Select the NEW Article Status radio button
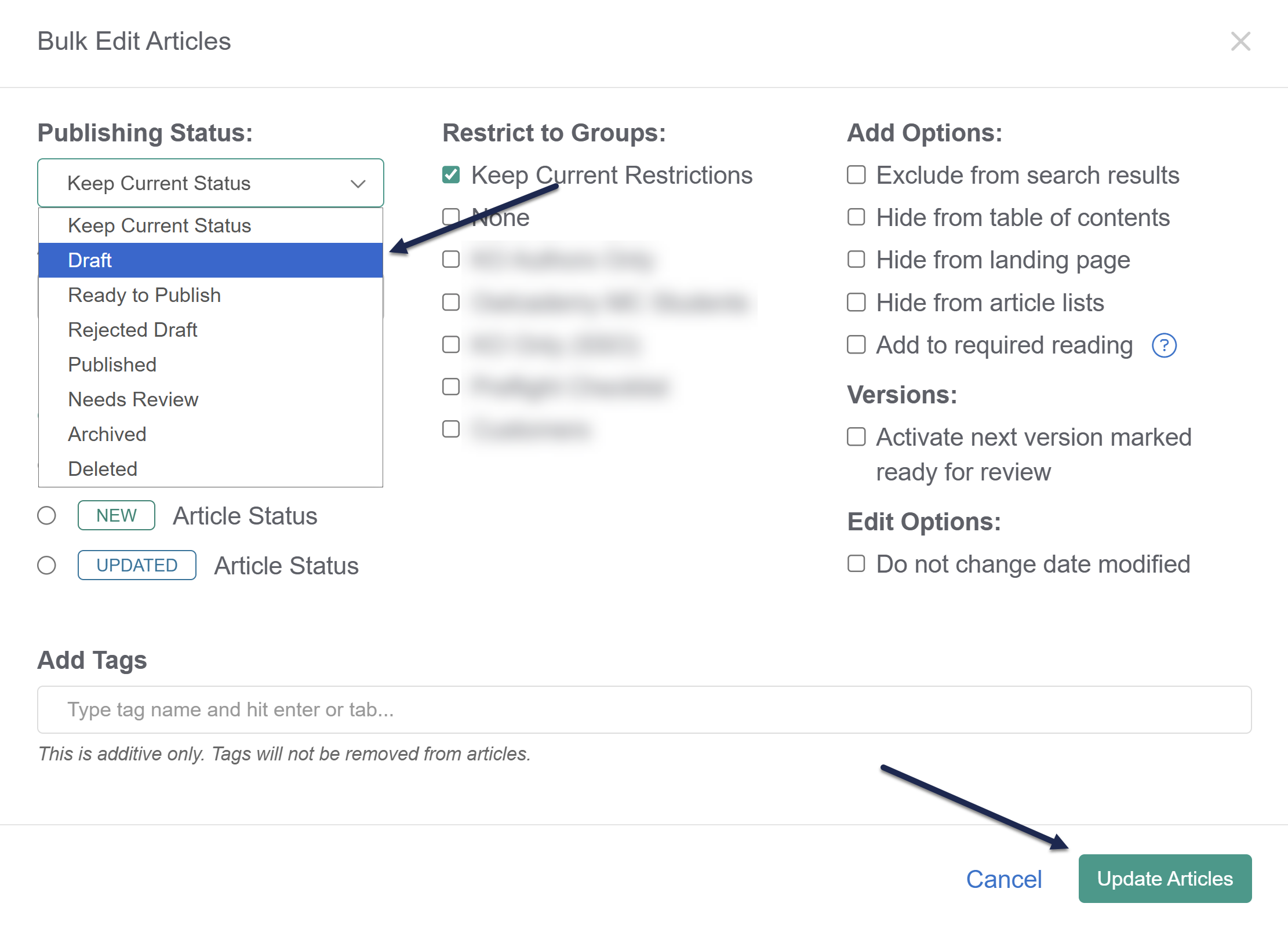1288x925 pixels. click(x=47, y=515)
